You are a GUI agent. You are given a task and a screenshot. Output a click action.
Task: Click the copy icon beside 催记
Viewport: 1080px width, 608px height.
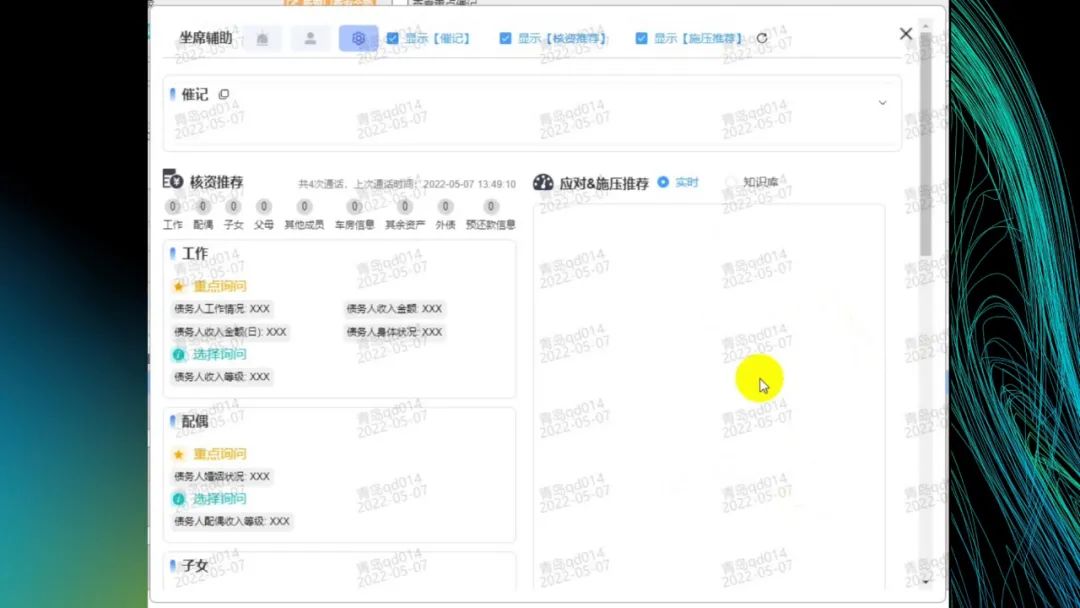(224, 95)
